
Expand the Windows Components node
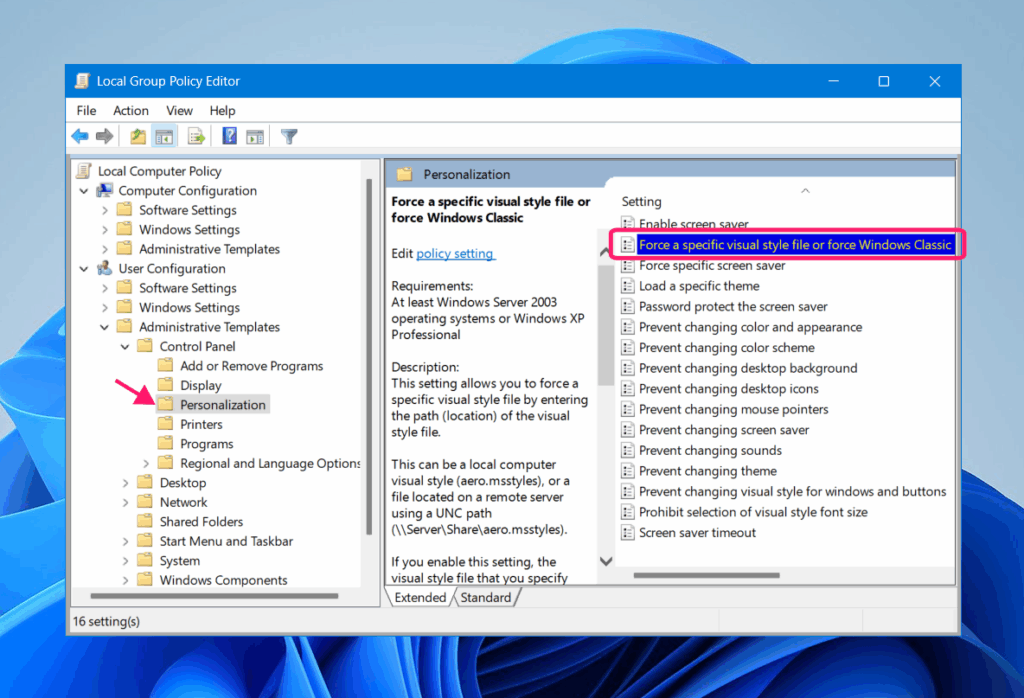point(125,580)
